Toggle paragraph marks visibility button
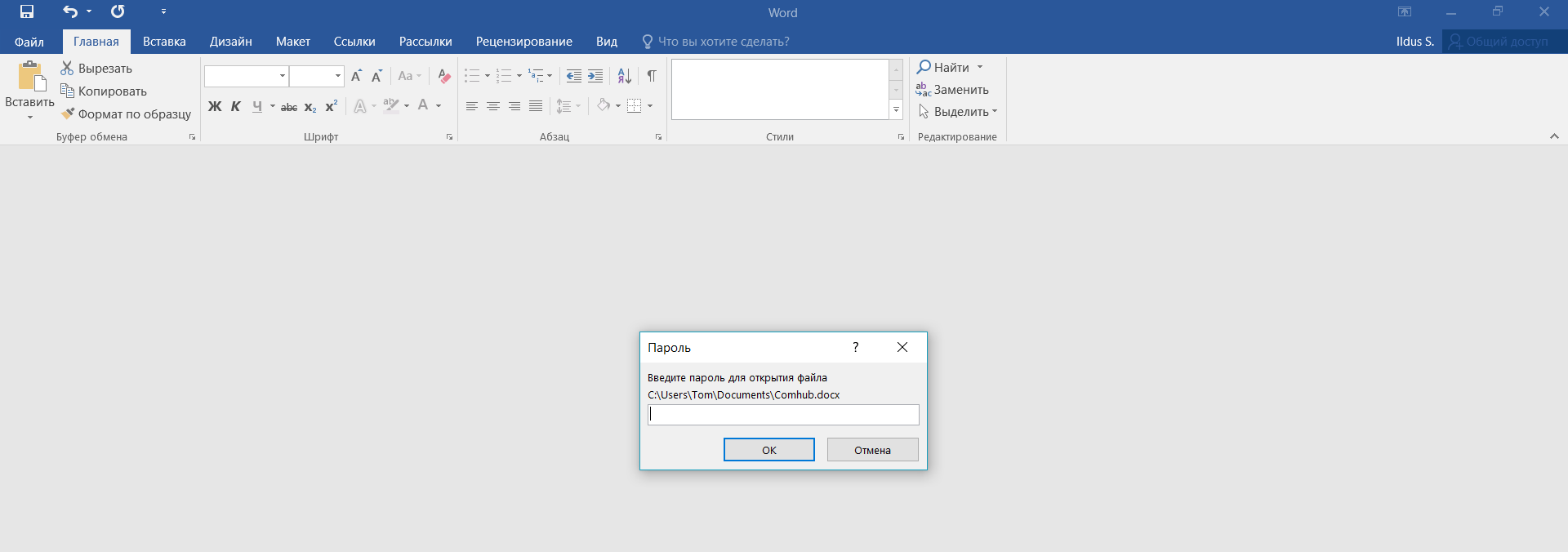The width and height of the screenshot is (1568, 552). (652, 76)
